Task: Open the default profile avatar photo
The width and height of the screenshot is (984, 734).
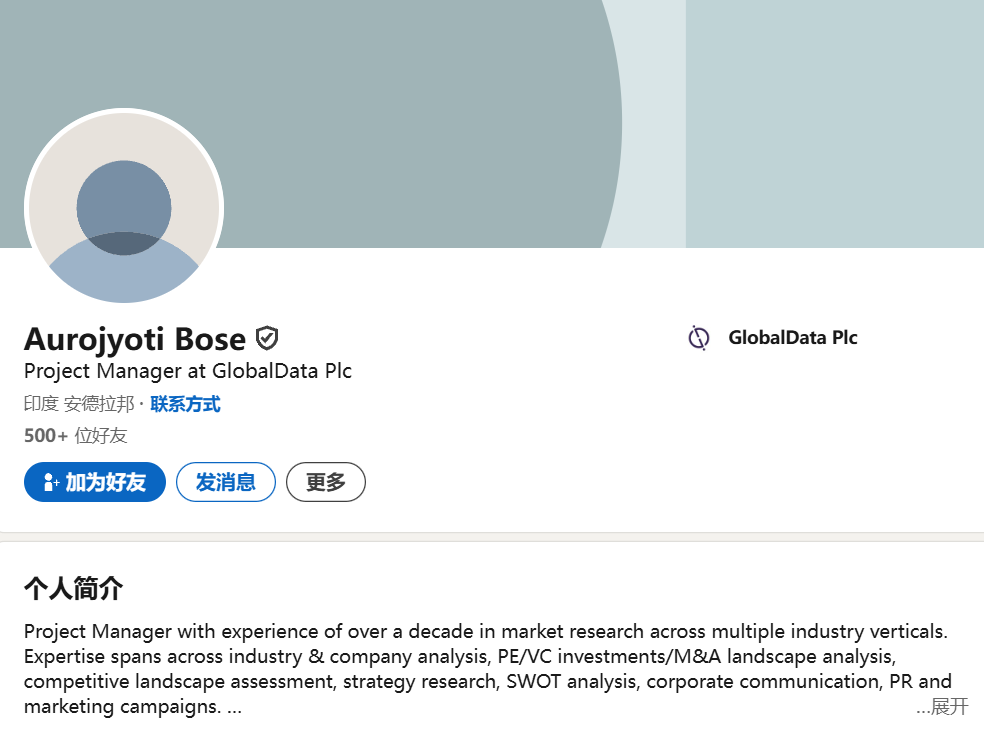Action: coord(124,206)
